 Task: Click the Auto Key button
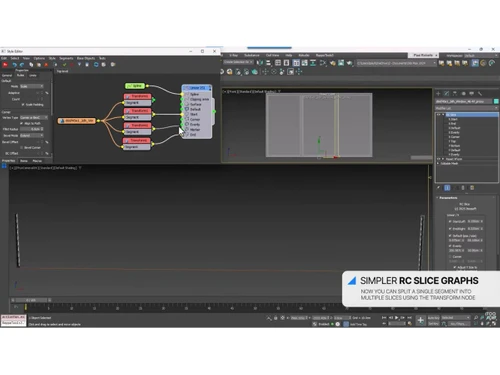click(433, 318)
